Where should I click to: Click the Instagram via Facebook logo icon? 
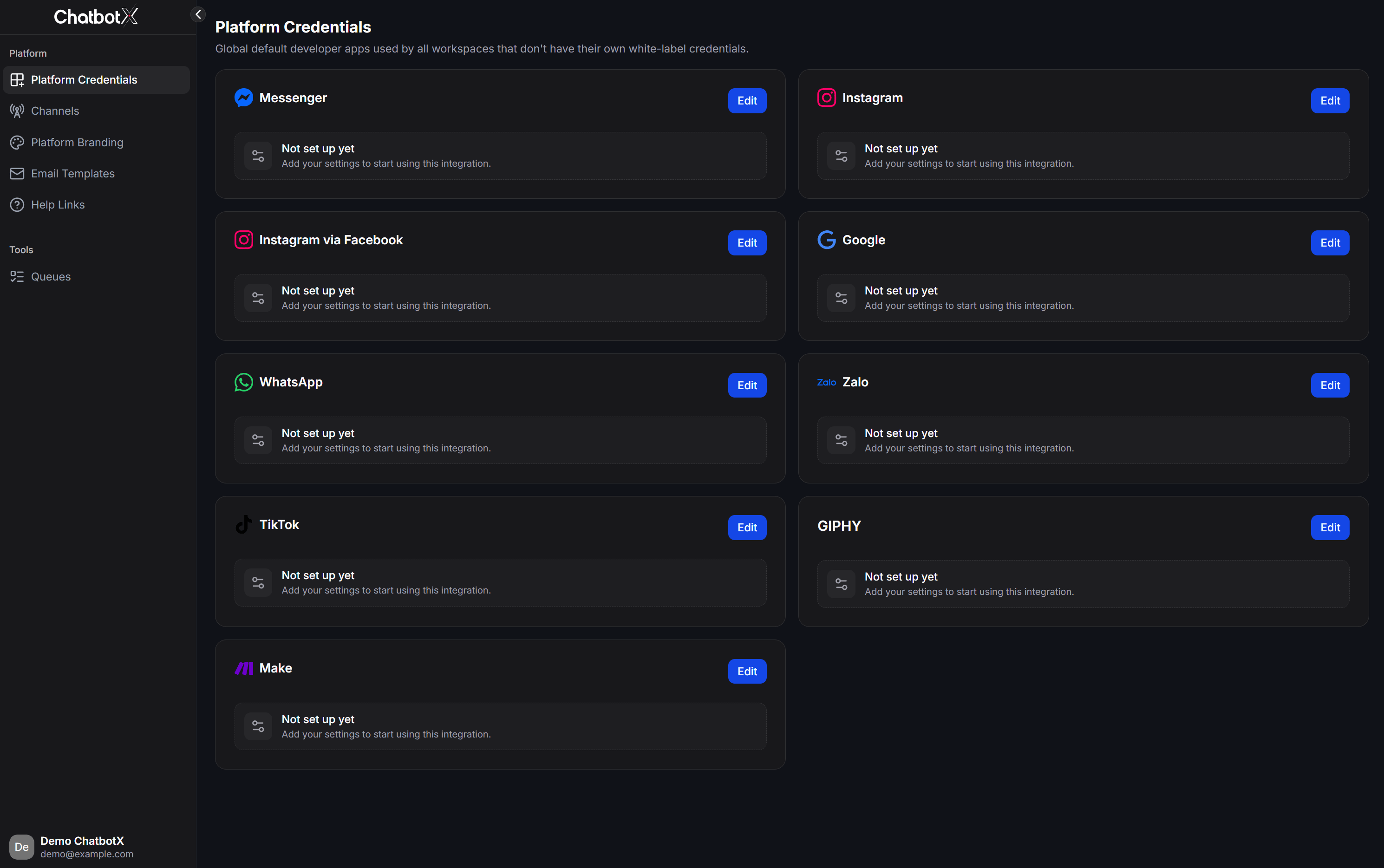tap(243, 240)
